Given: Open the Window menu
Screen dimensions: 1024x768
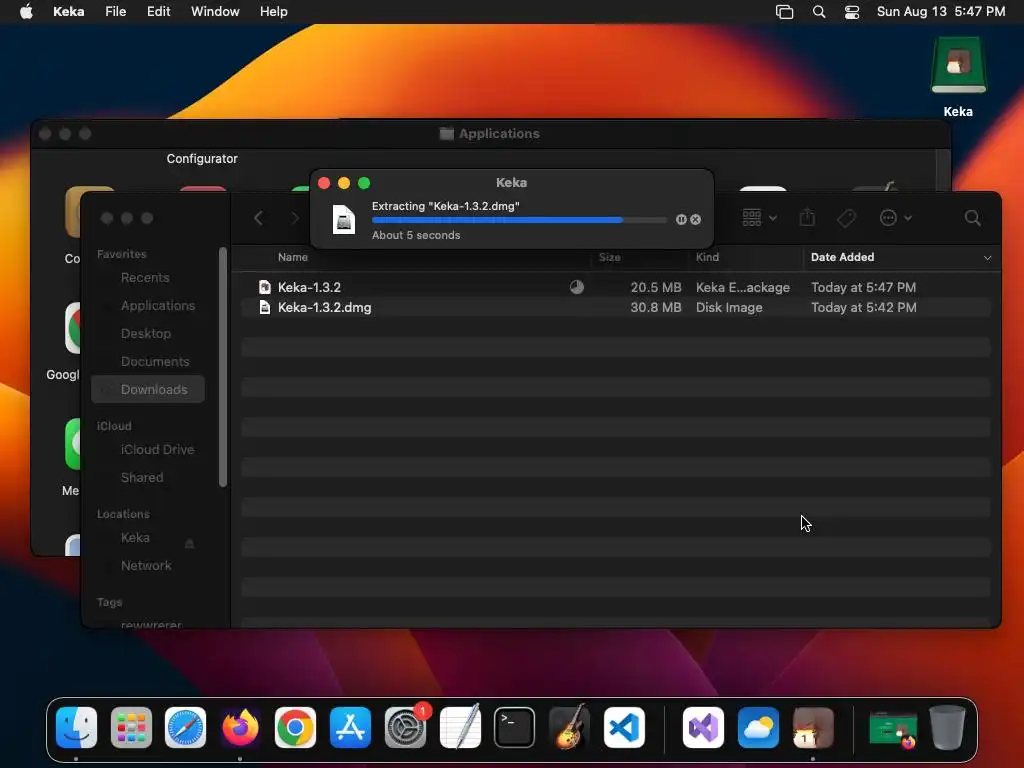Looking at the screenshot, I should click(x=215, y=12).
